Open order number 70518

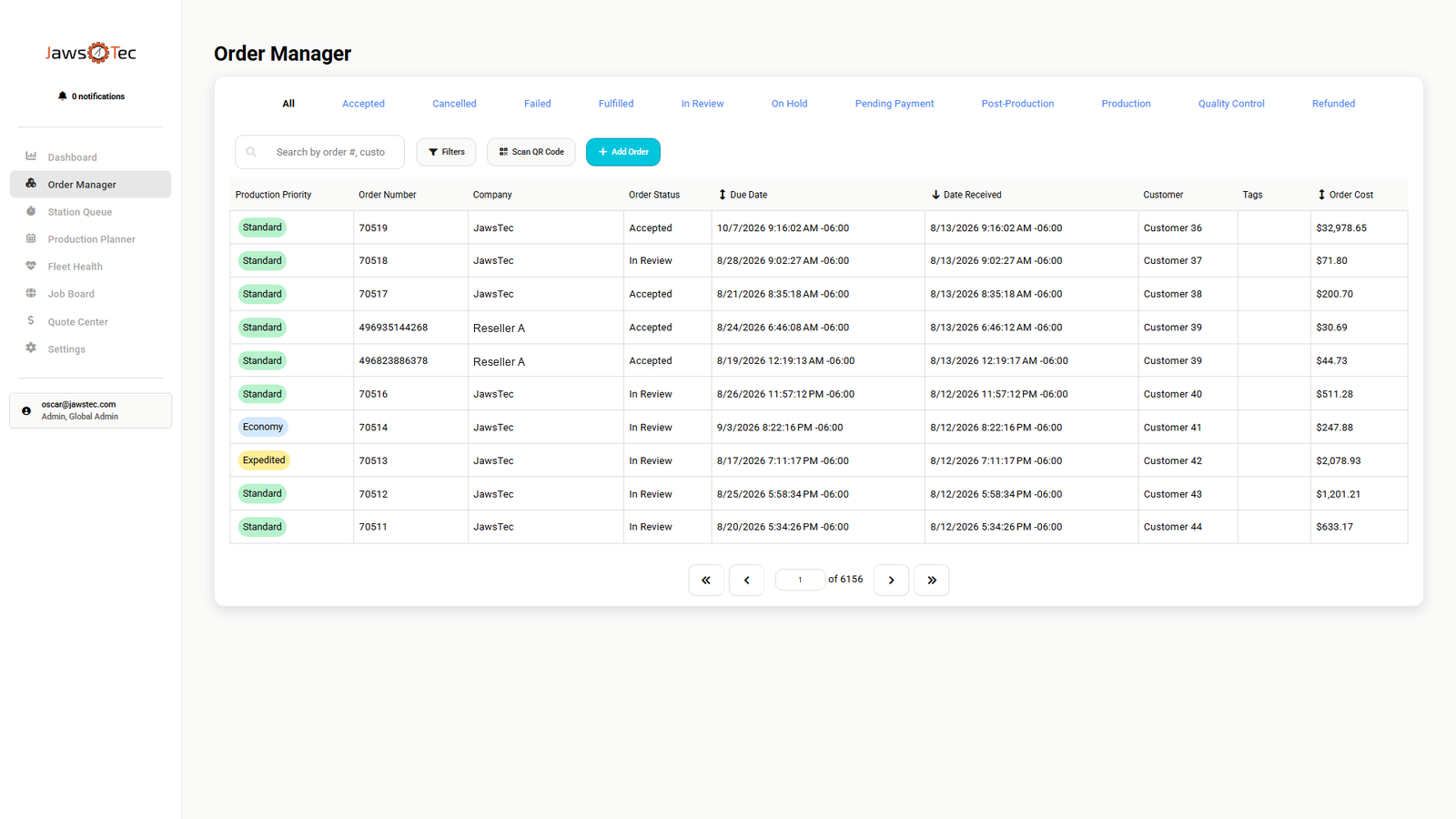(x=373, y=260)
